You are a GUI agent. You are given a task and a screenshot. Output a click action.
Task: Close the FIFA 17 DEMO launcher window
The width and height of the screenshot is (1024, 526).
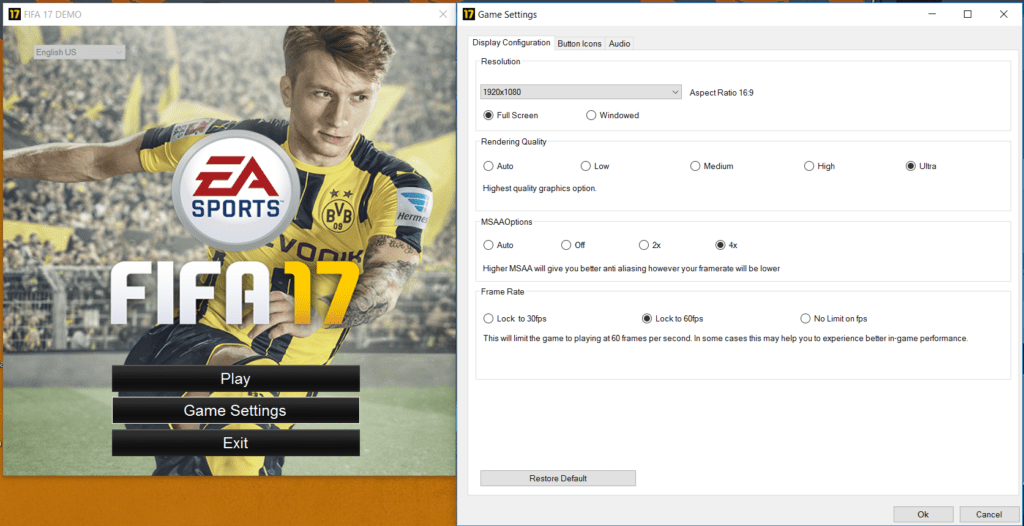[443, 14]
